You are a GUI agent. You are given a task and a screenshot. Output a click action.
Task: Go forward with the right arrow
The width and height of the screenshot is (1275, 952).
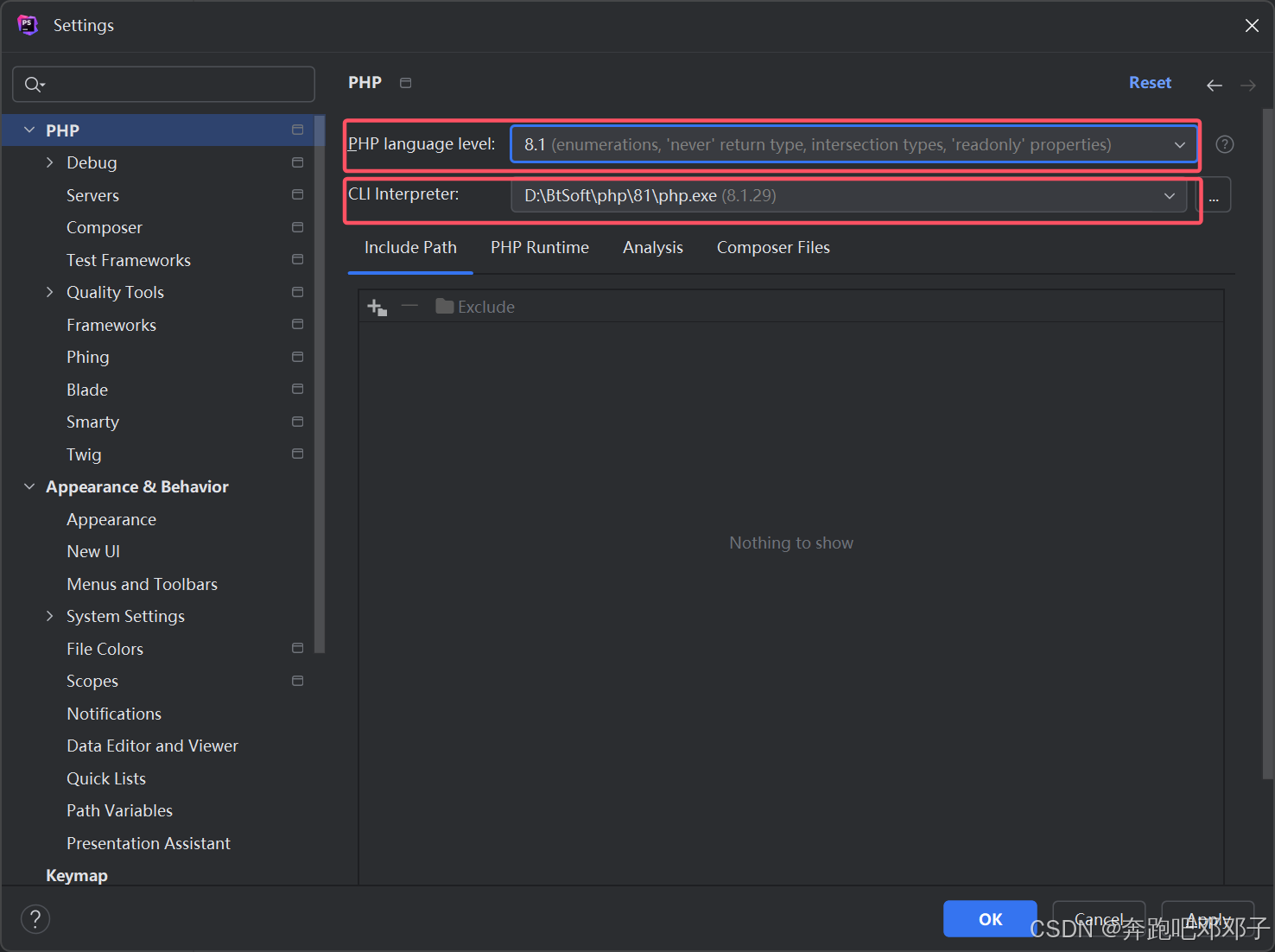1248,85
